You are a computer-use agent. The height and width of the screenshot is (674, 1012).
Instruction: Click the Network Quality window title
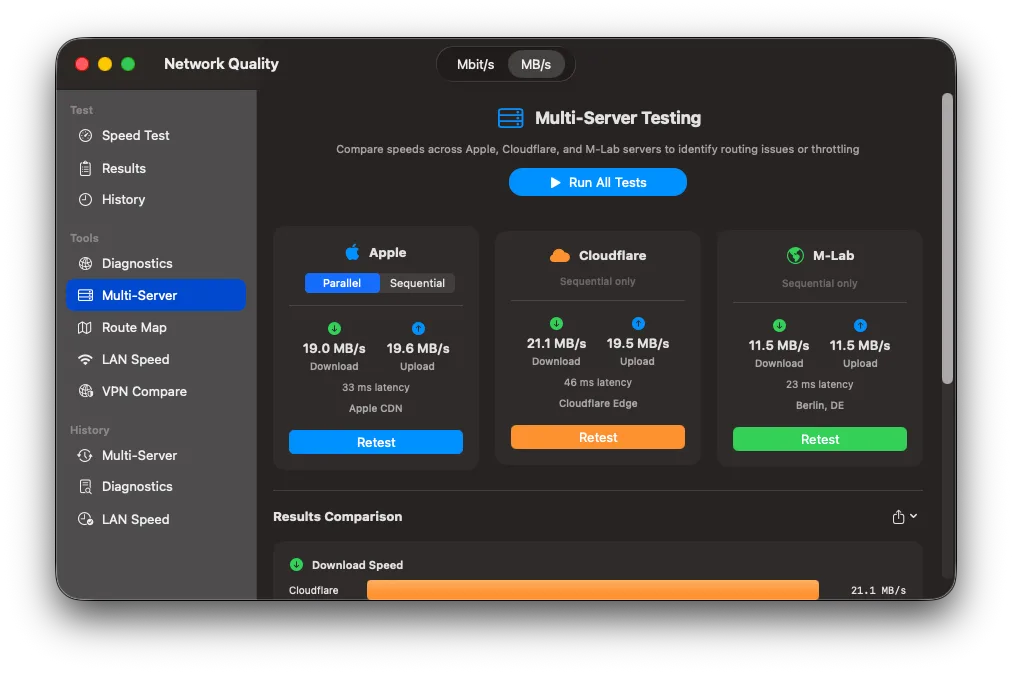coord(221,64)
